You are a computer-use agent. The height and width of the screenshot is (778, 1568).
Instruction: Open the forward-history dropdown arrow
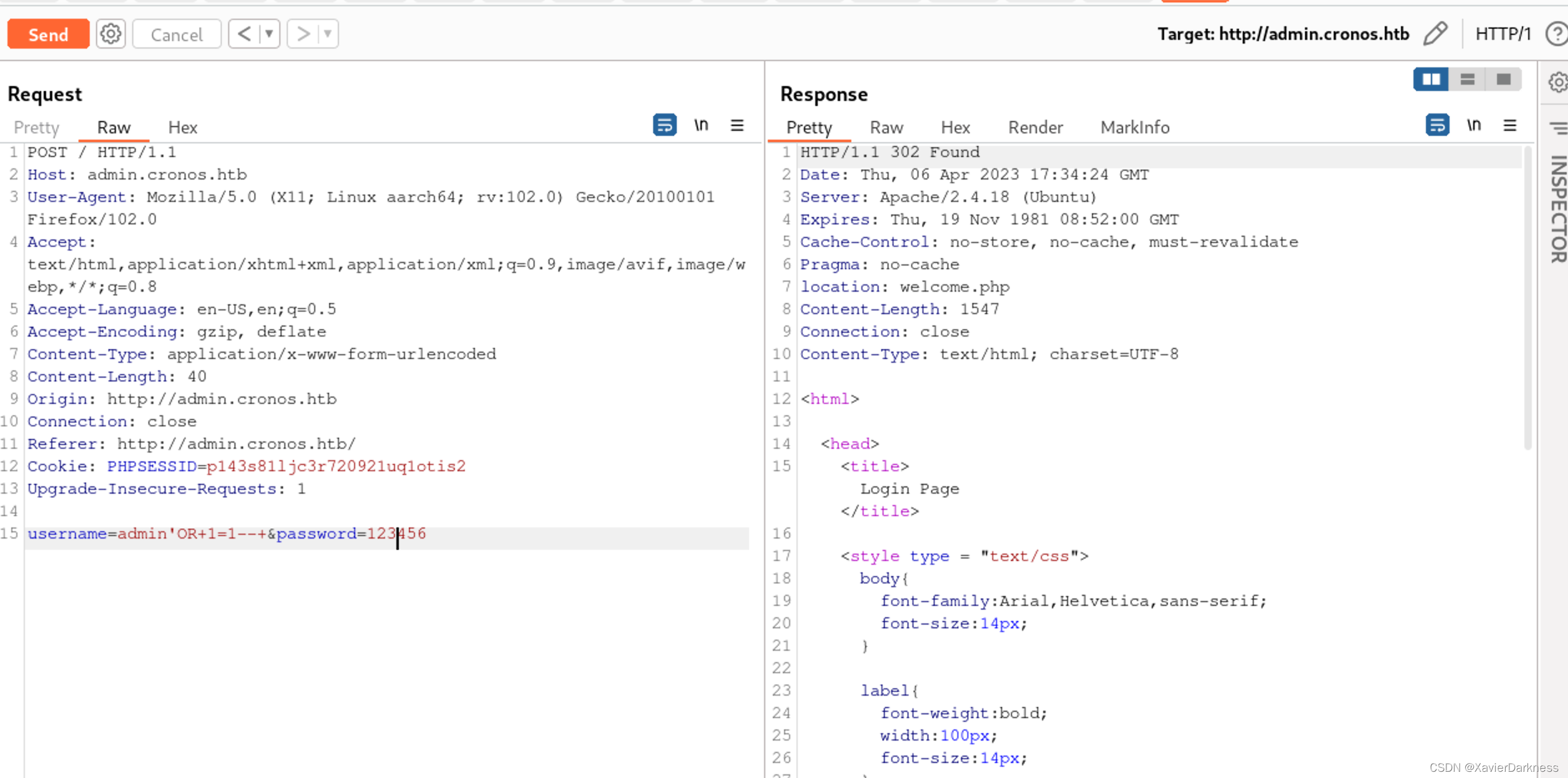point(328,34)
